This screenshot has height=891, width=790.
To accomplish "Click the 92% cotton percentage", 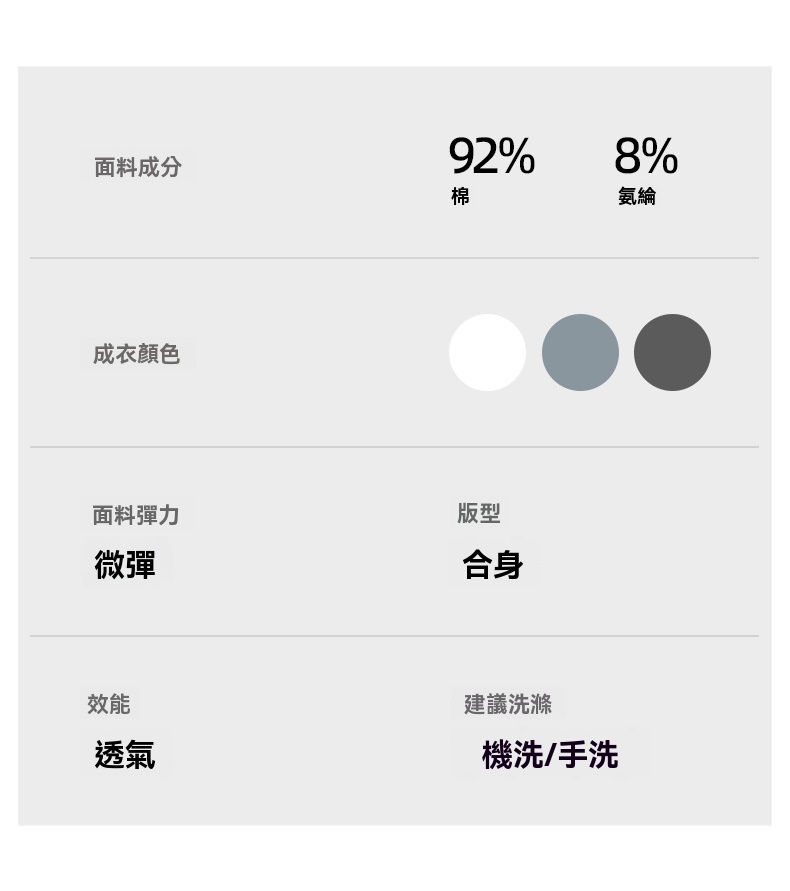I will coord(491,156).
